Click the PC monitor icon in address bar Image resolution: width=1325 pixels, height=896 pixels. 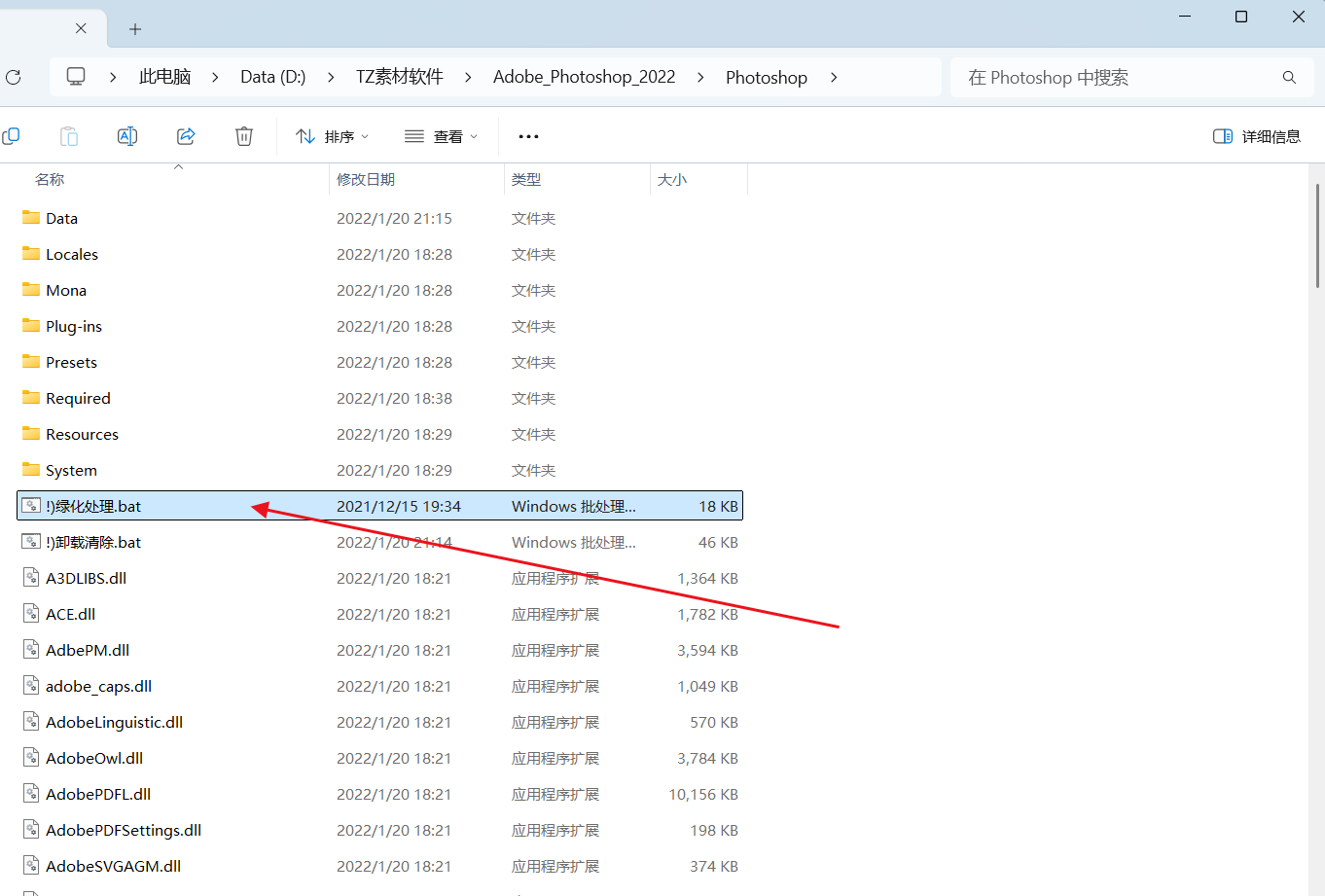76,77
